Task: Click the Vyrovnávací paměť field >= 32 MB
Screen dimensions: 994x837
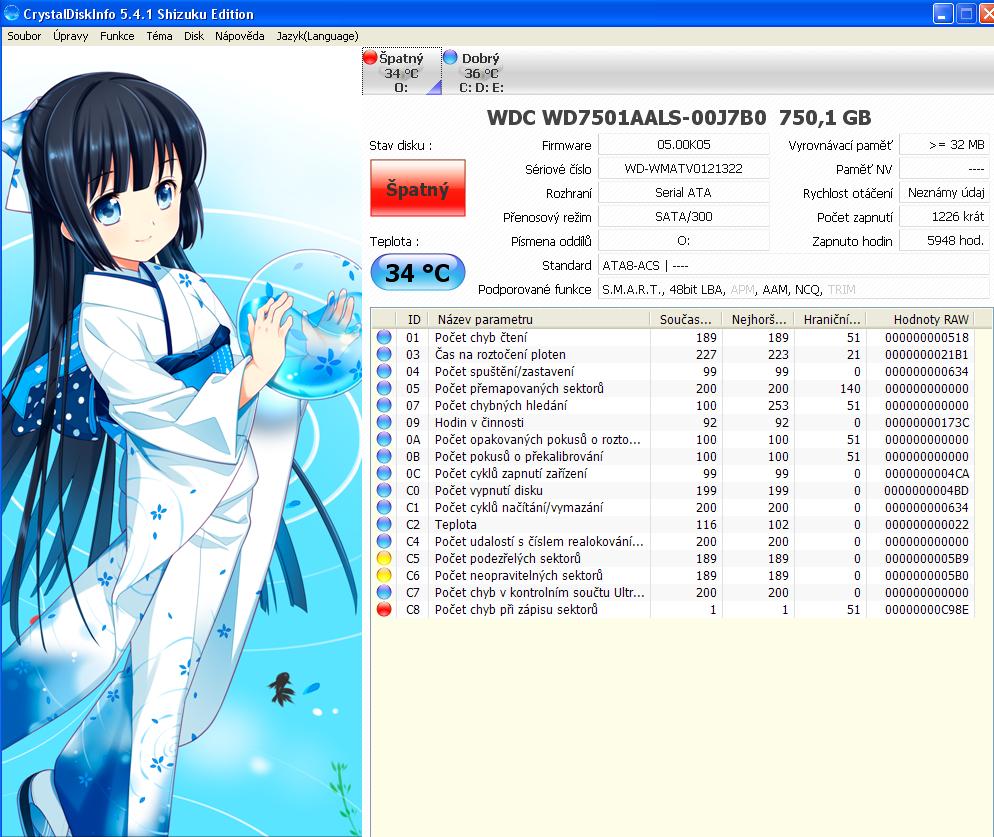Action: point(945,145)
